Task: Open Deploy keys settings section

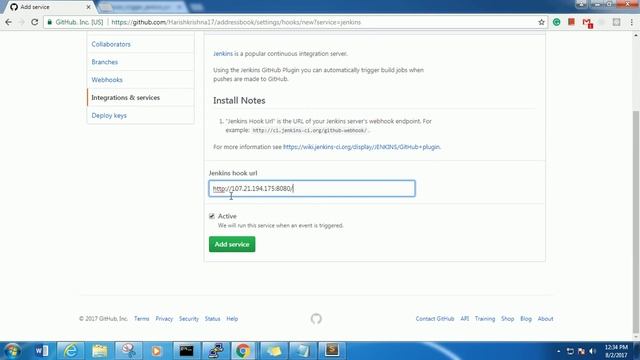Action: 109,116
